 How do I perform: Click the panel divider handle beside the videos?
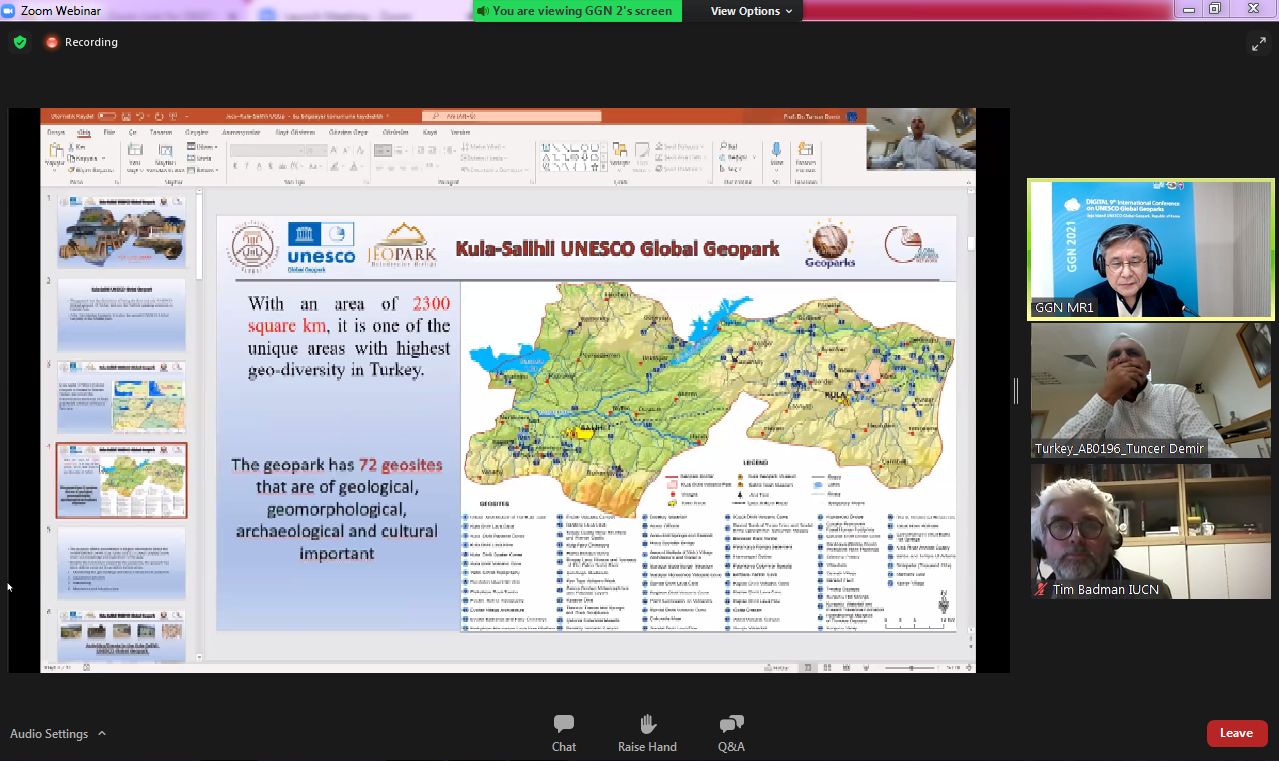click(x=1016, y=391)
